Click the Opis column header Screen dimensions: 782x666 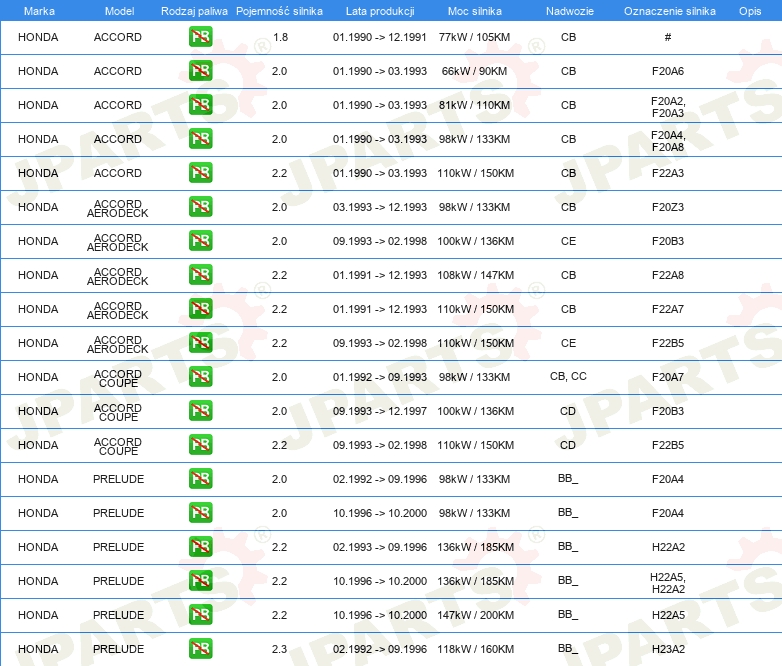click(x=750, y=11)
